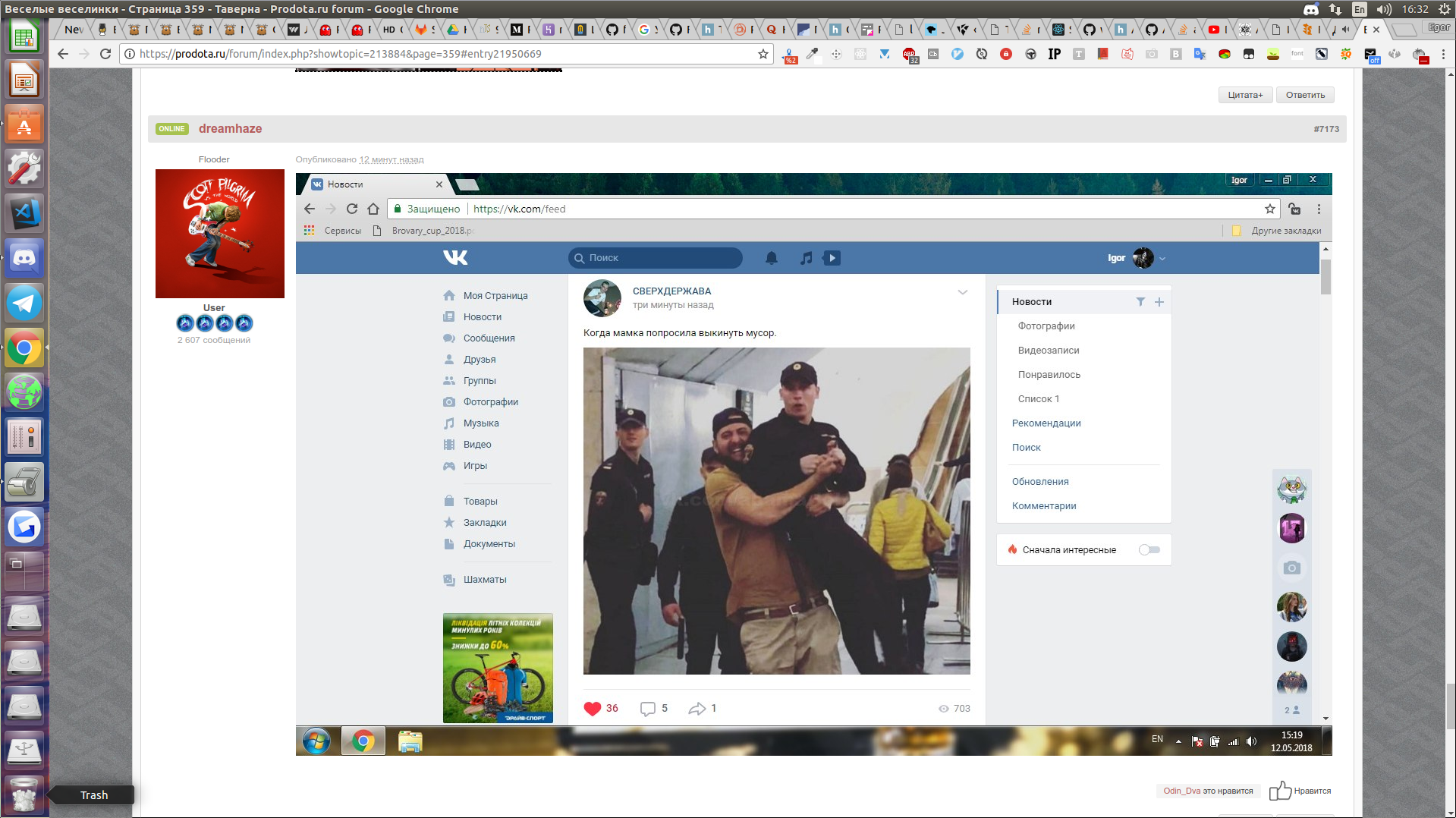This screenshot has height=818, width=1456.
Task: Expand the Igor profile menu in VK
Action: pos(1137,258)
